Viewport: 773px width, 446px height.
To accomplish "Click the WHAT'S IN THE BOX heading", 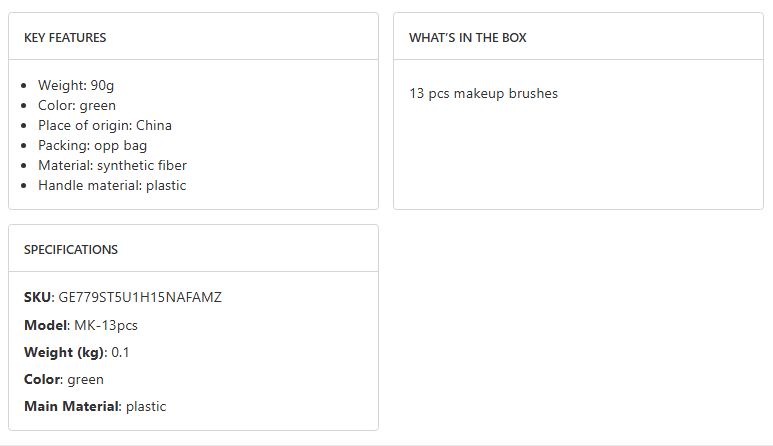I will coord(467,38).
